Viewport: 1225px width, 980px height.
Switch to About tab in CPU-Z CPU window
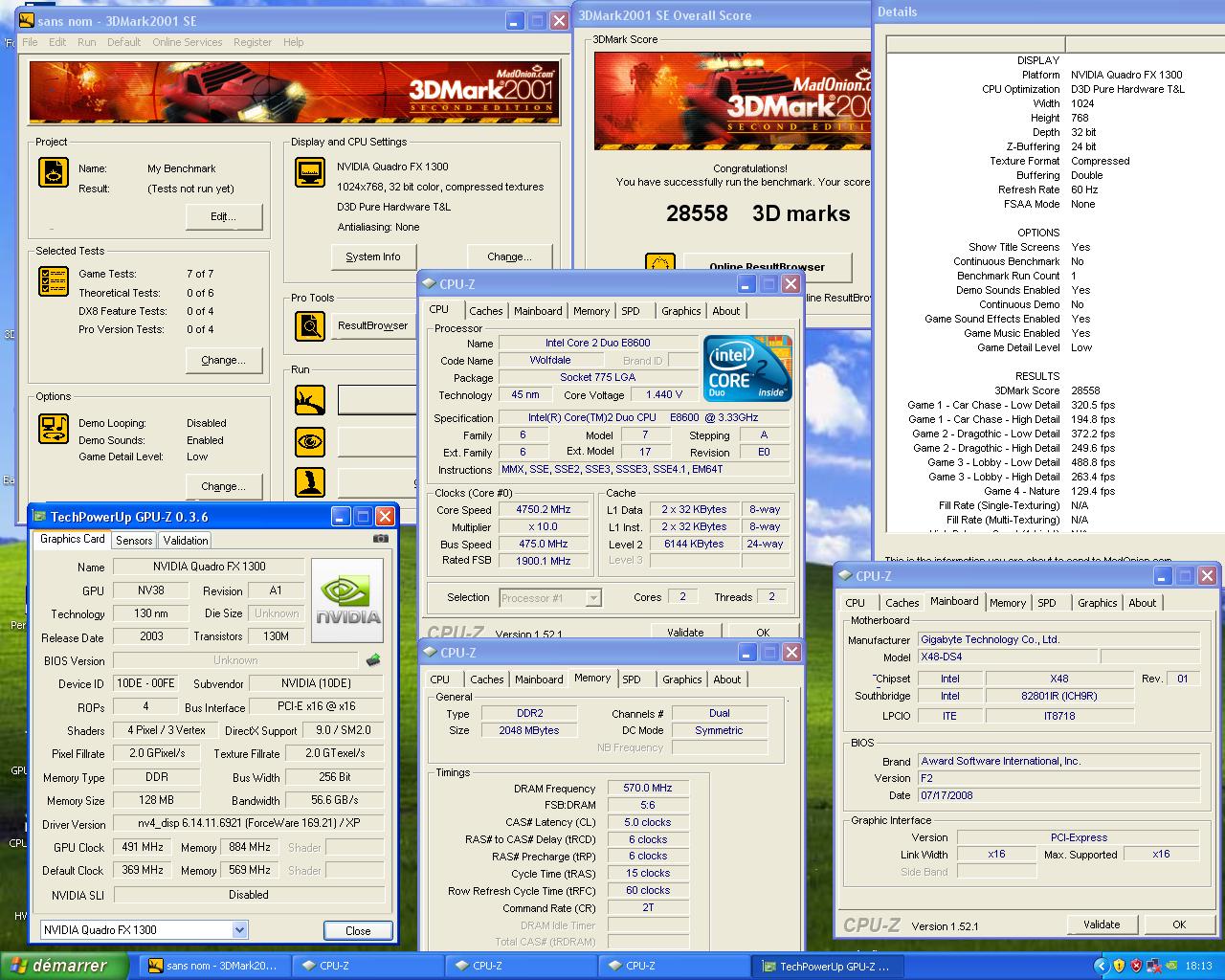point(725,311)
